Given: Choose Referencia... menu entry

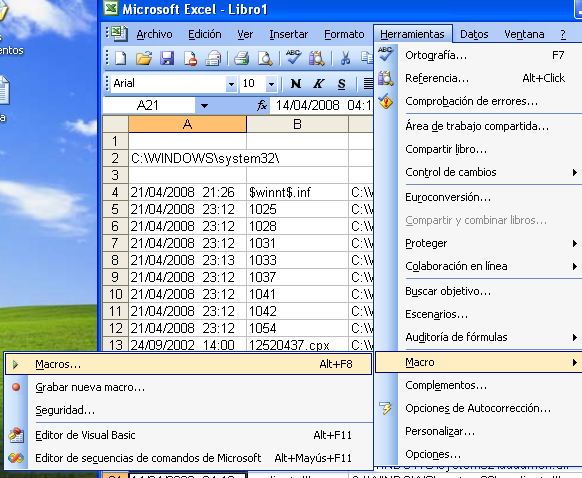Looking at the screenshot, I should pyautogui.click(x=478, y=78).
